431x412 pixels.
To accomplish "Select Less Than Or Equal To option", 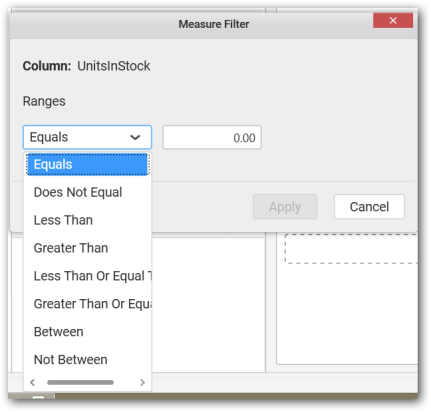I will (87, 276).
